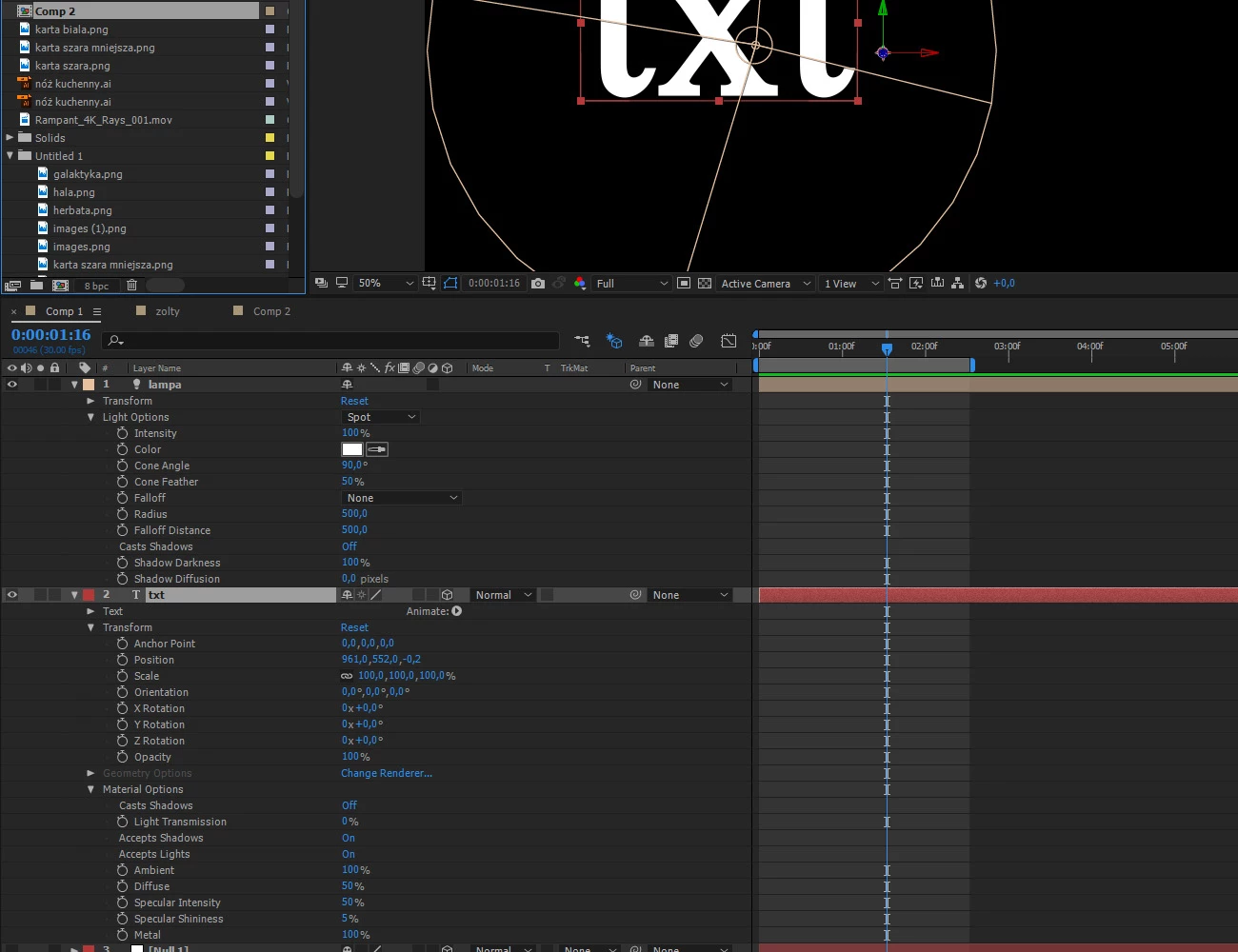Screen dimensions: 1238x952
Task: Open the Falloff None dropdown
Action: coord(401,498)
